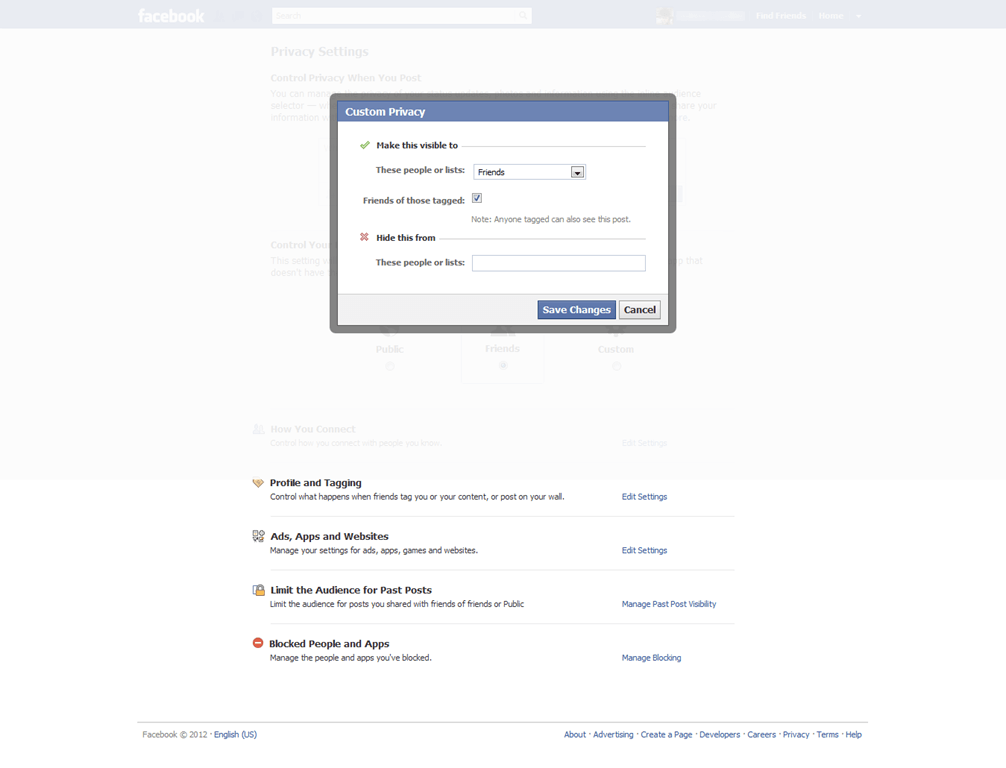Click the Ads, Apps and Websites icon

click(258, 536)
